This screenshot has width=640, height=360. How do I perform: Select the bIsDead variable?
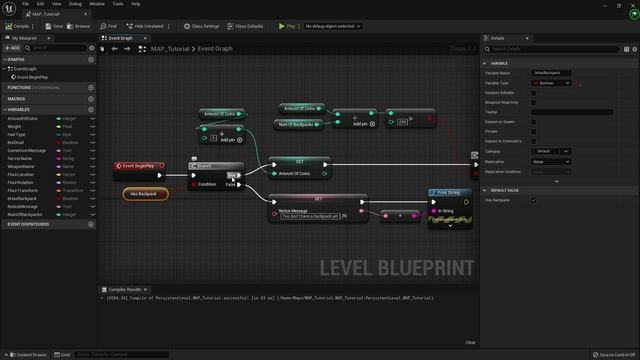[x=16, y=142]
